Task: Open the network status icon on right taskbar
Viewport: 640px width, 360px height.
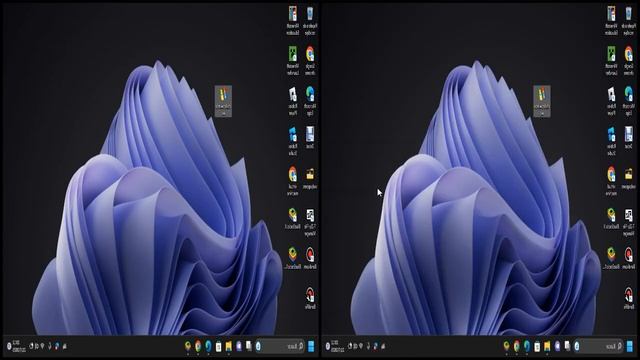Action: [x=361, y=346]
